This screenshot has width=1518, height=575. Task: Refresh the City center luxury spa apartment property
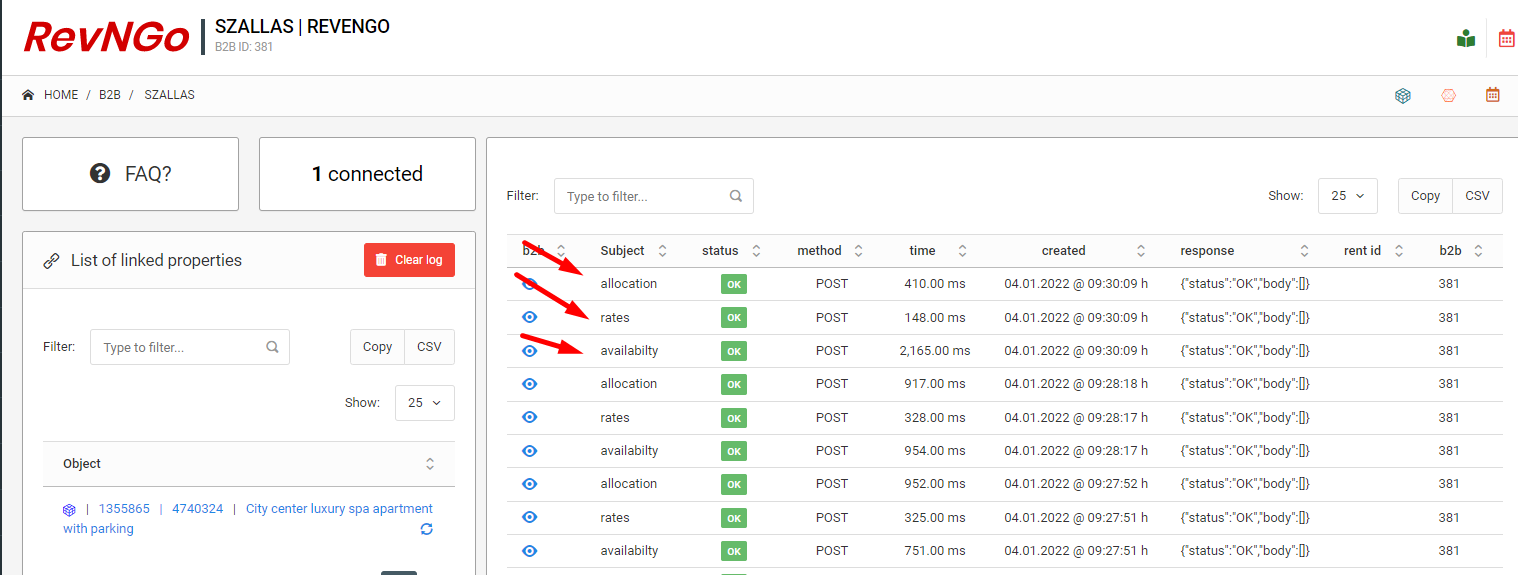tap(427, 529)
